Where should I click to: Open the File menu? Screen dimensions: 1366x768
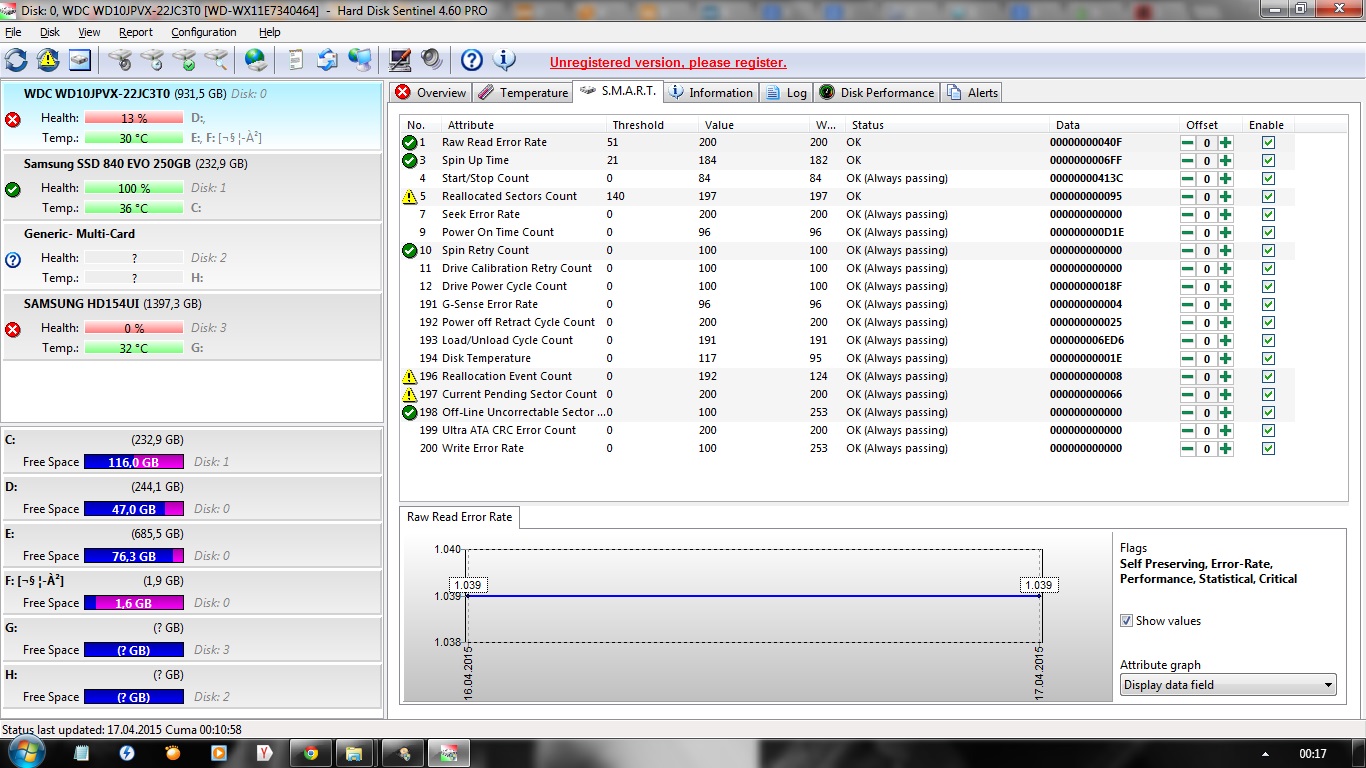click(x=13, y=32)
